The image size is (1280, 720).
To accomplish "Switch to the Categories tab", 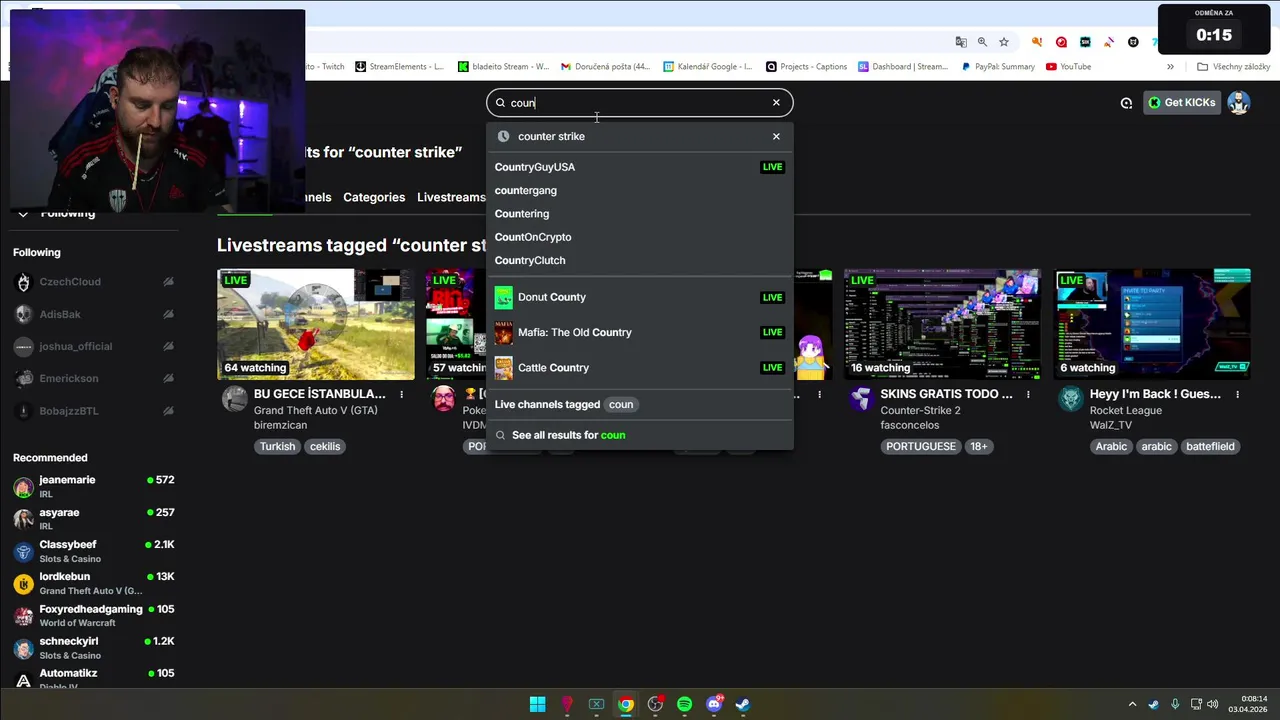I will click(x=374, y=197).
